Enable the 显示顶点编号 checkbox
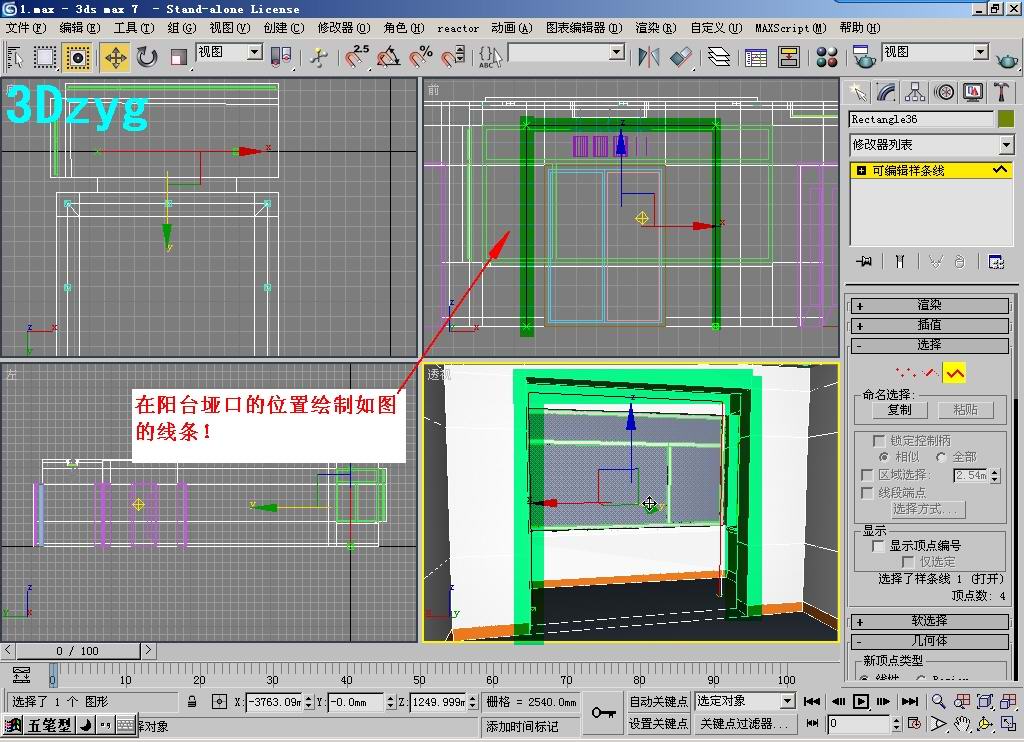 [x=879, y=546]
